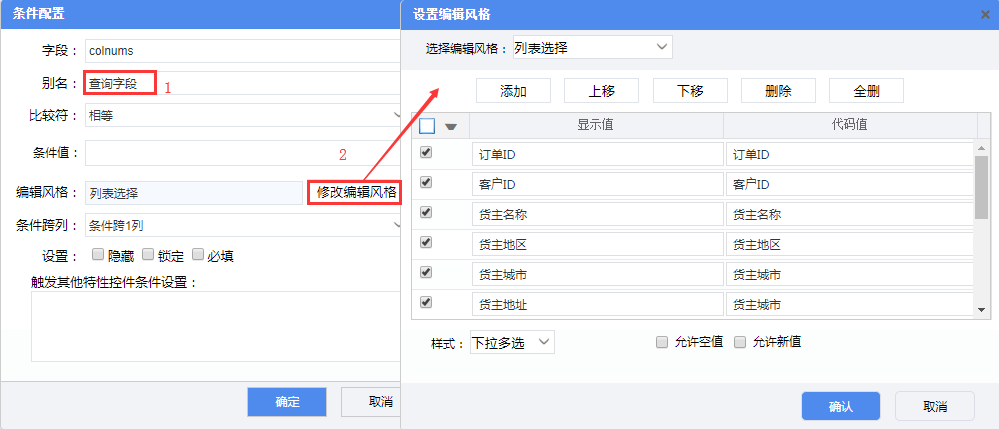Screen dimensions: 999x429
Task: Open the 比较符 相等 dropdown
Action: (x=242, y=115)
